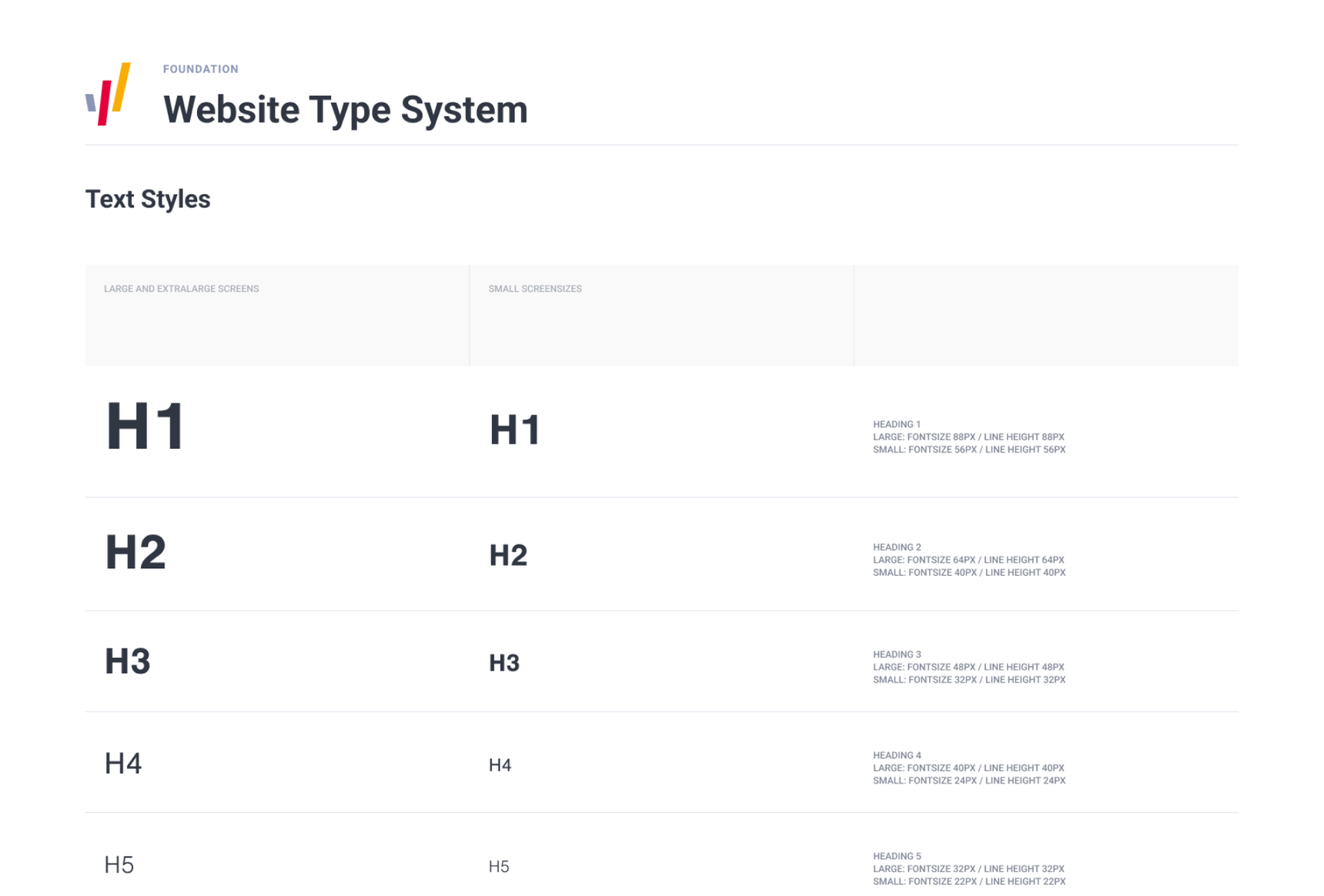Select the Heading 1 font size description

click(968, 437)
